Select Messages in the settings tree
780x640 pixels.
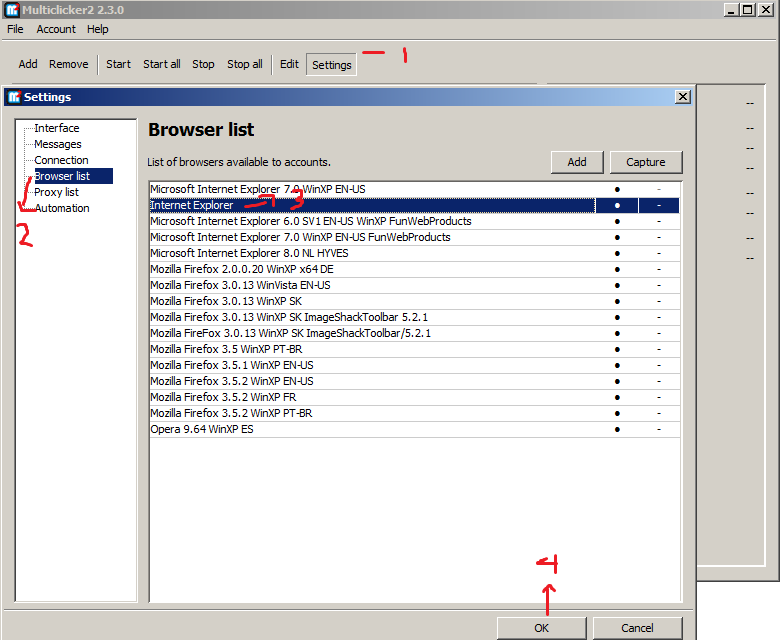[x=58, y=144]
